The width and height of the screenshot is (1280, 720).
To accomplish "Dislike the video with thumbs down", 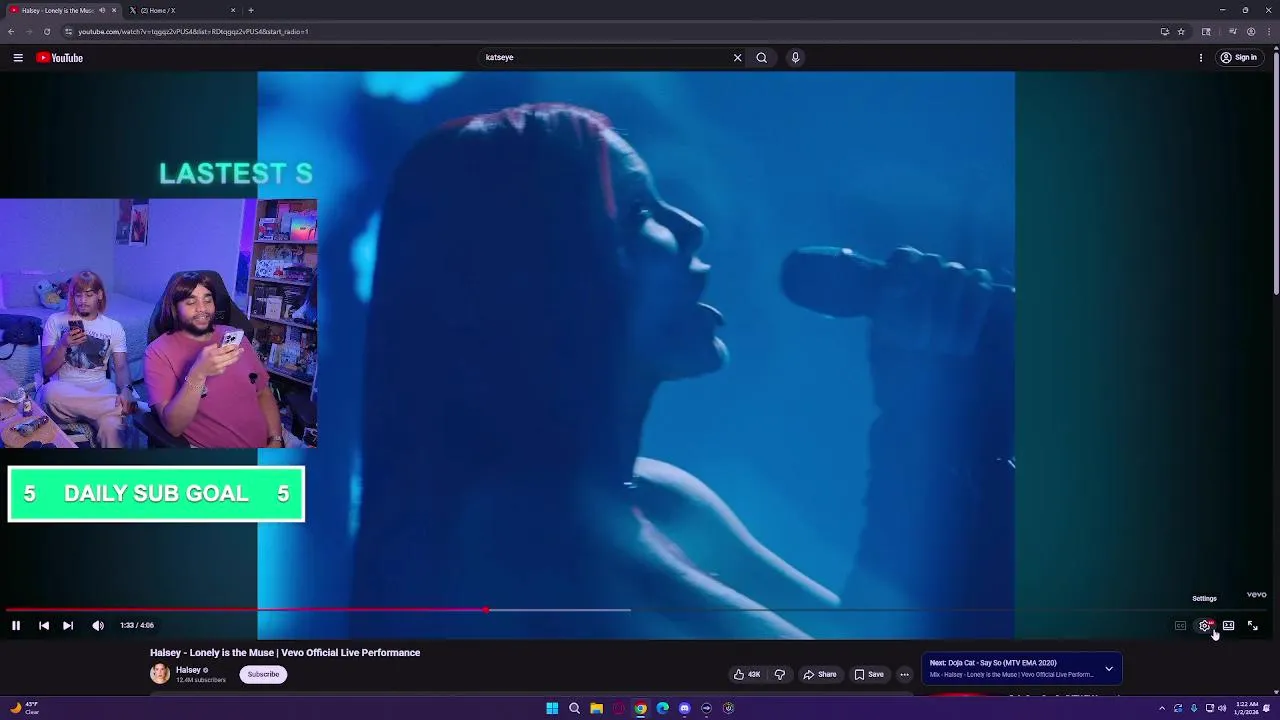I will (780, 674).
